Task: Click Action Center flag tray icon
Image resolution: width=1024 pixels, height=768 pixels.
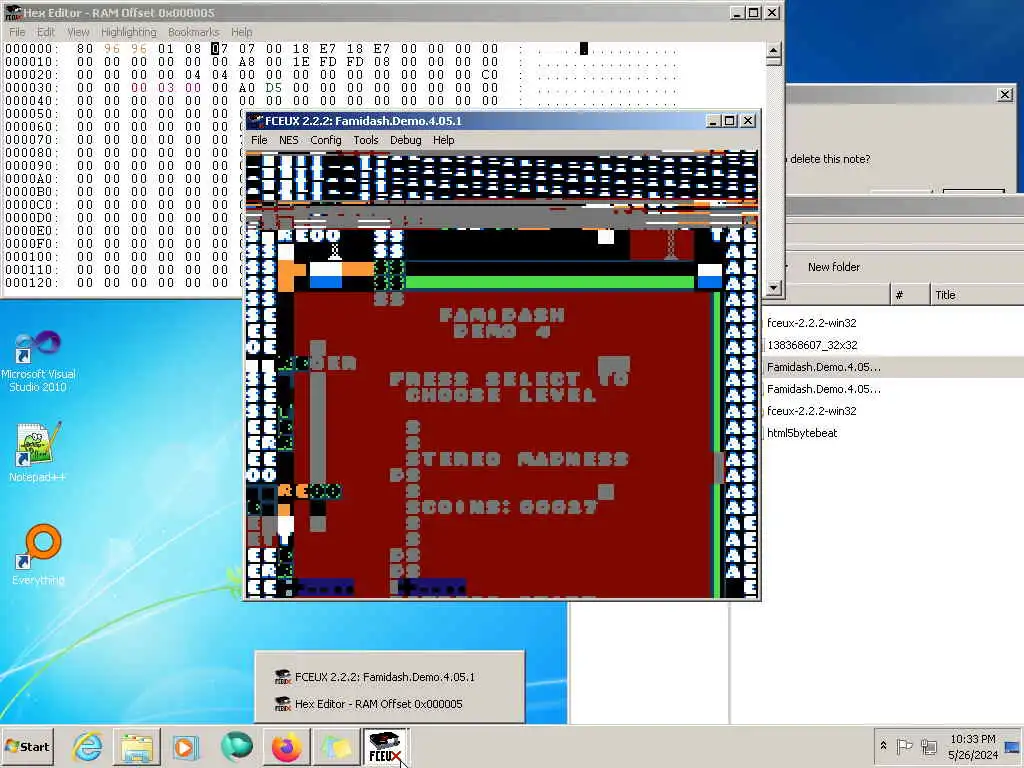Action: click(x=904, y=746)
